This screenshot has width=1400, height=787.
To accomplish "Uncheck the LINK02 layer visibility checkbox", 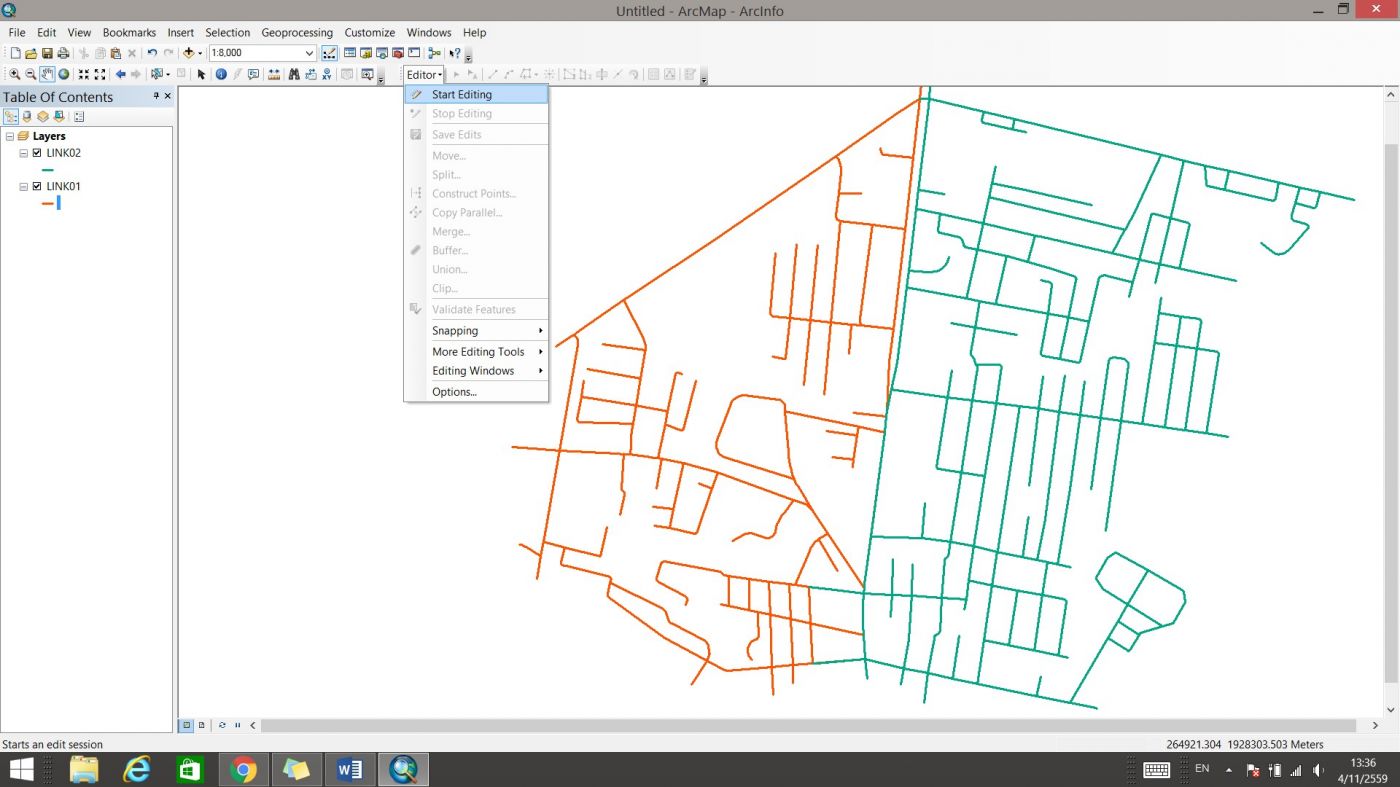I will (x=37, y=153).
